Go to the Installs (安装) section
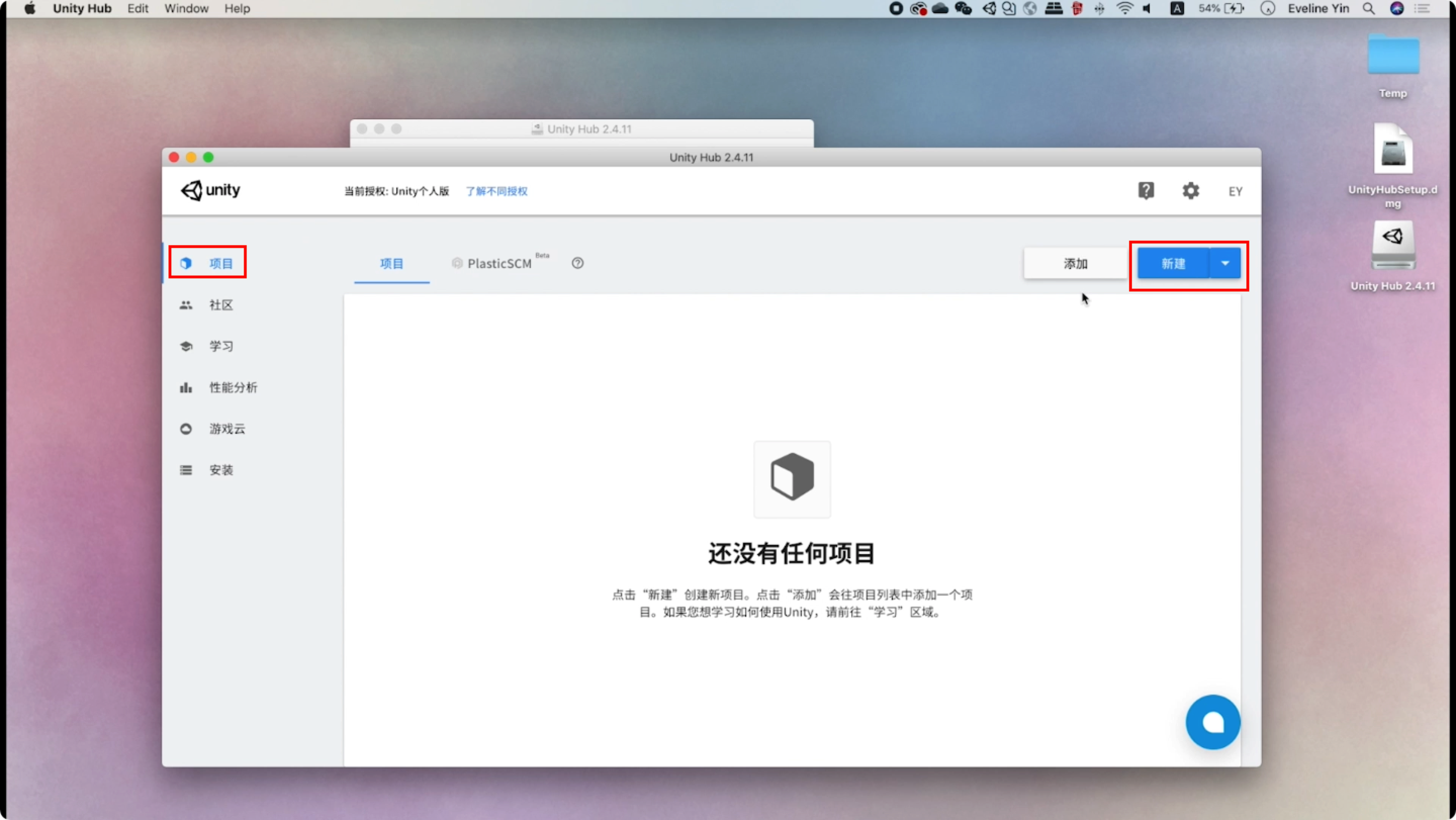 pyautogui.click(x=220, y=470)
